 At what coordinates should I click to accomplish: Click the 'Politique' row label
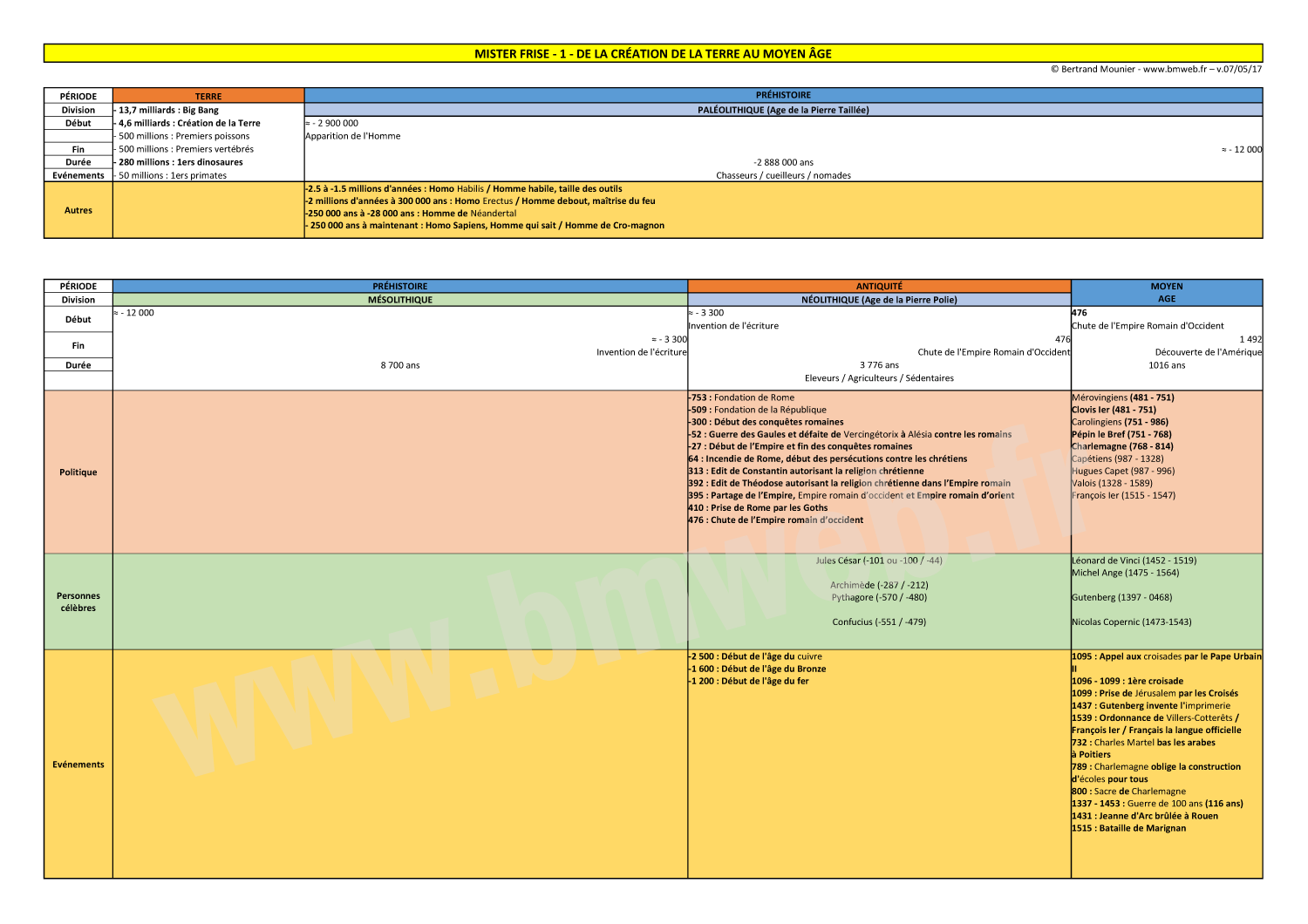(x=78, y=472)
